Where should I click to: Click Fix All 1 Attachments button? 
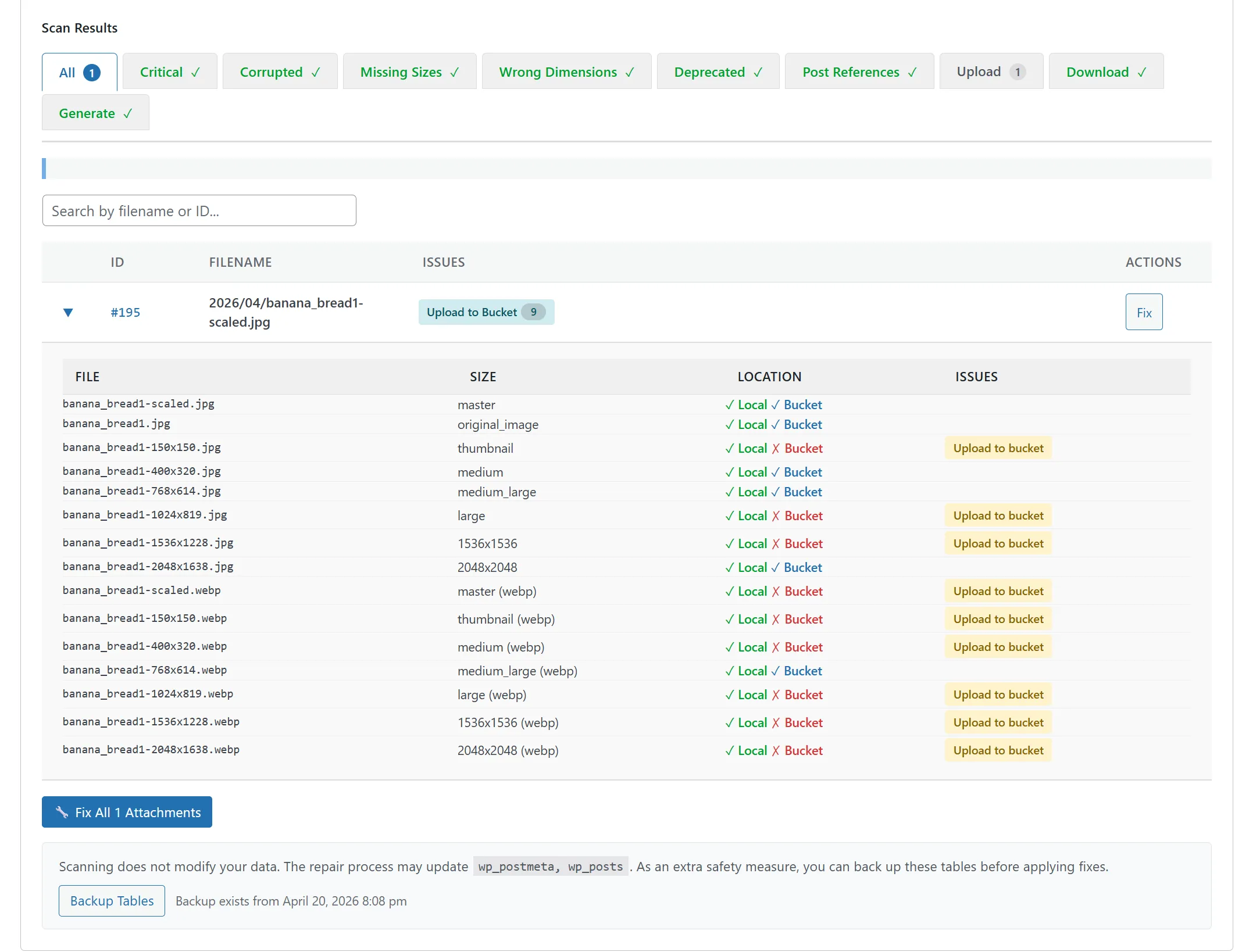127,812
